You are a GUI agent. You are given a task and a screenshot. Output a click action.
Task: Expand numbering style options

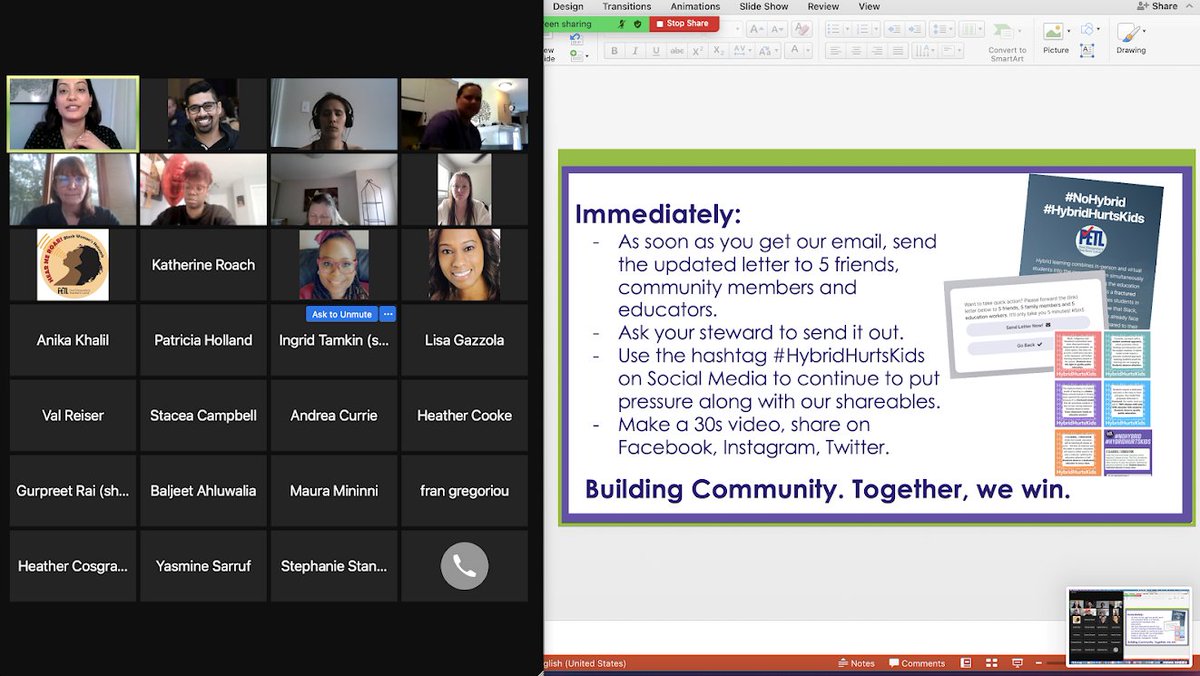coord(876,29)
